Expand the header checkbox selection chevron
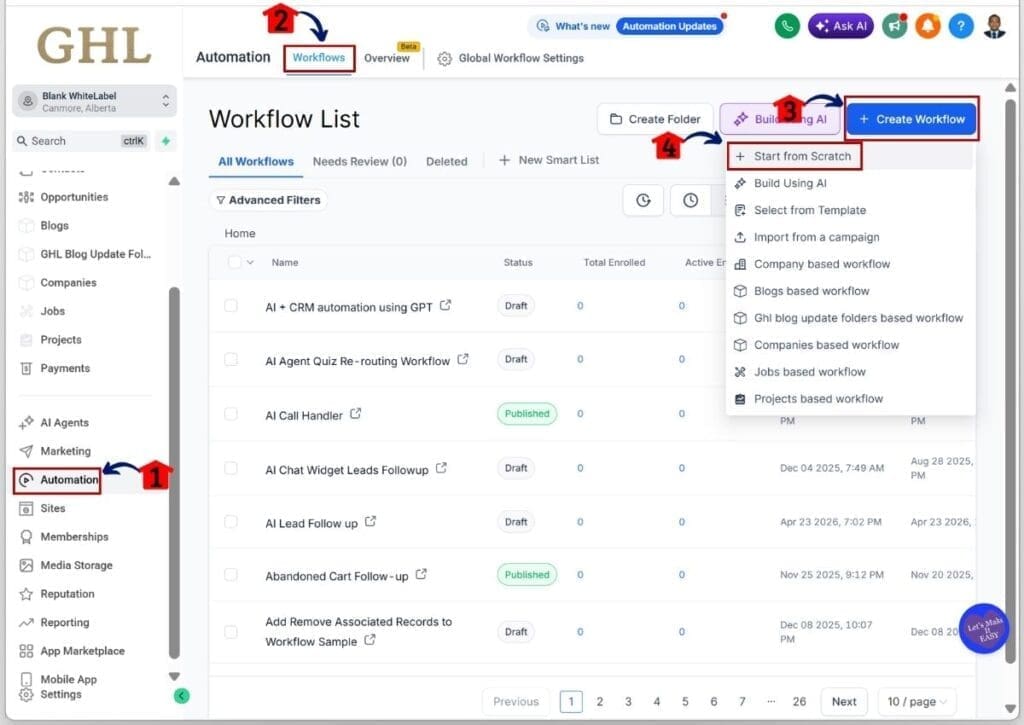Viewport: 1024px width, 725px height. (x=250, y=262)
